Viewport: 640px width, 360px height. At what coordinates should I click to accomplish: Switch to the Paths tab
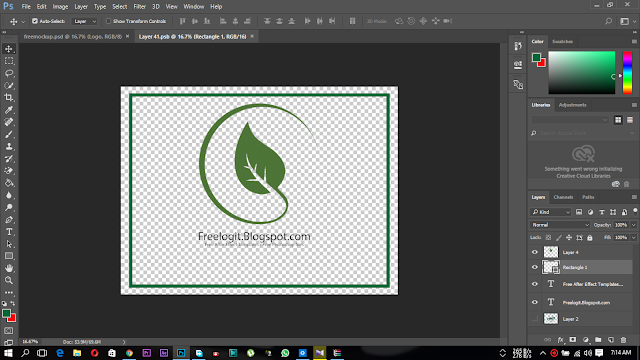588,197
